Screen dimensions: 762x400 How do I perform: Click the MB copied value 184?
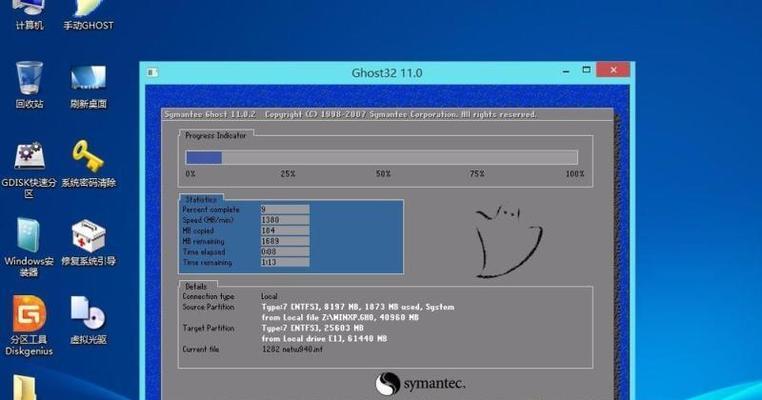pyautogui.click(x=285, y=231)
